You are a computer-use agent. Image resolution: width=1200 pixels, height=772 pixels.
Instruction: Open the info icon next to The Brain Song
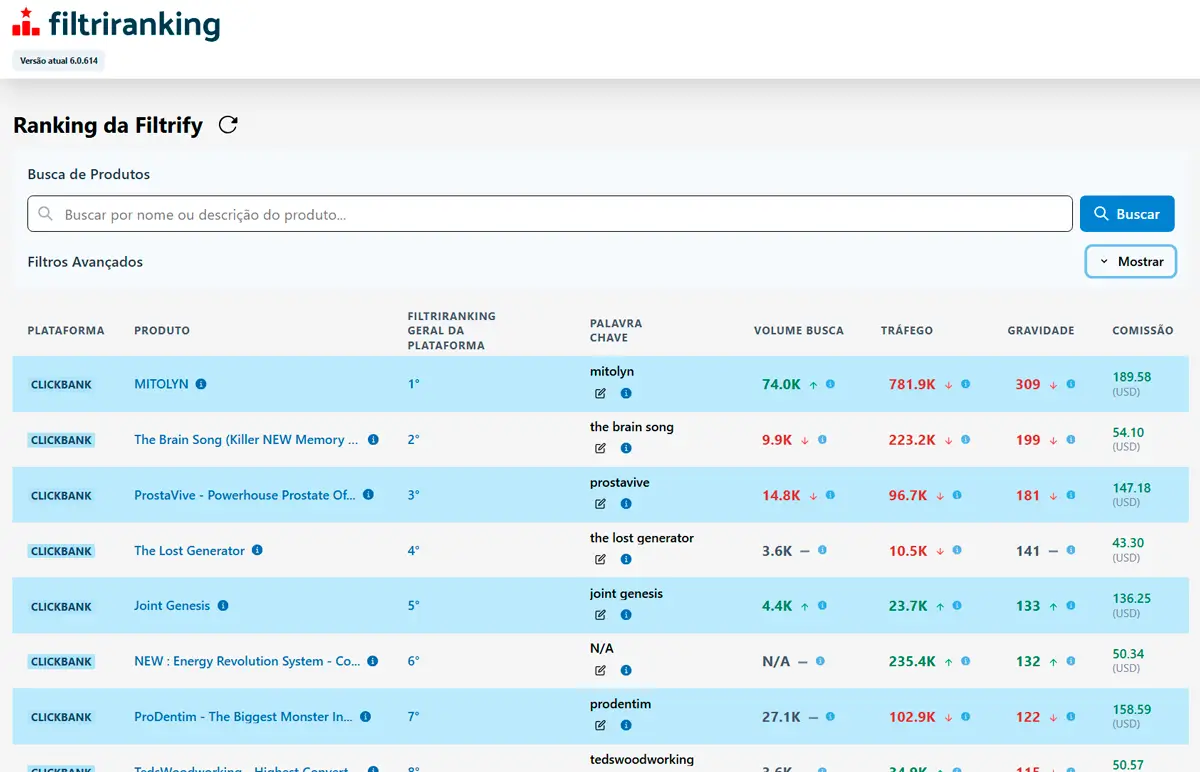[371, 439]
